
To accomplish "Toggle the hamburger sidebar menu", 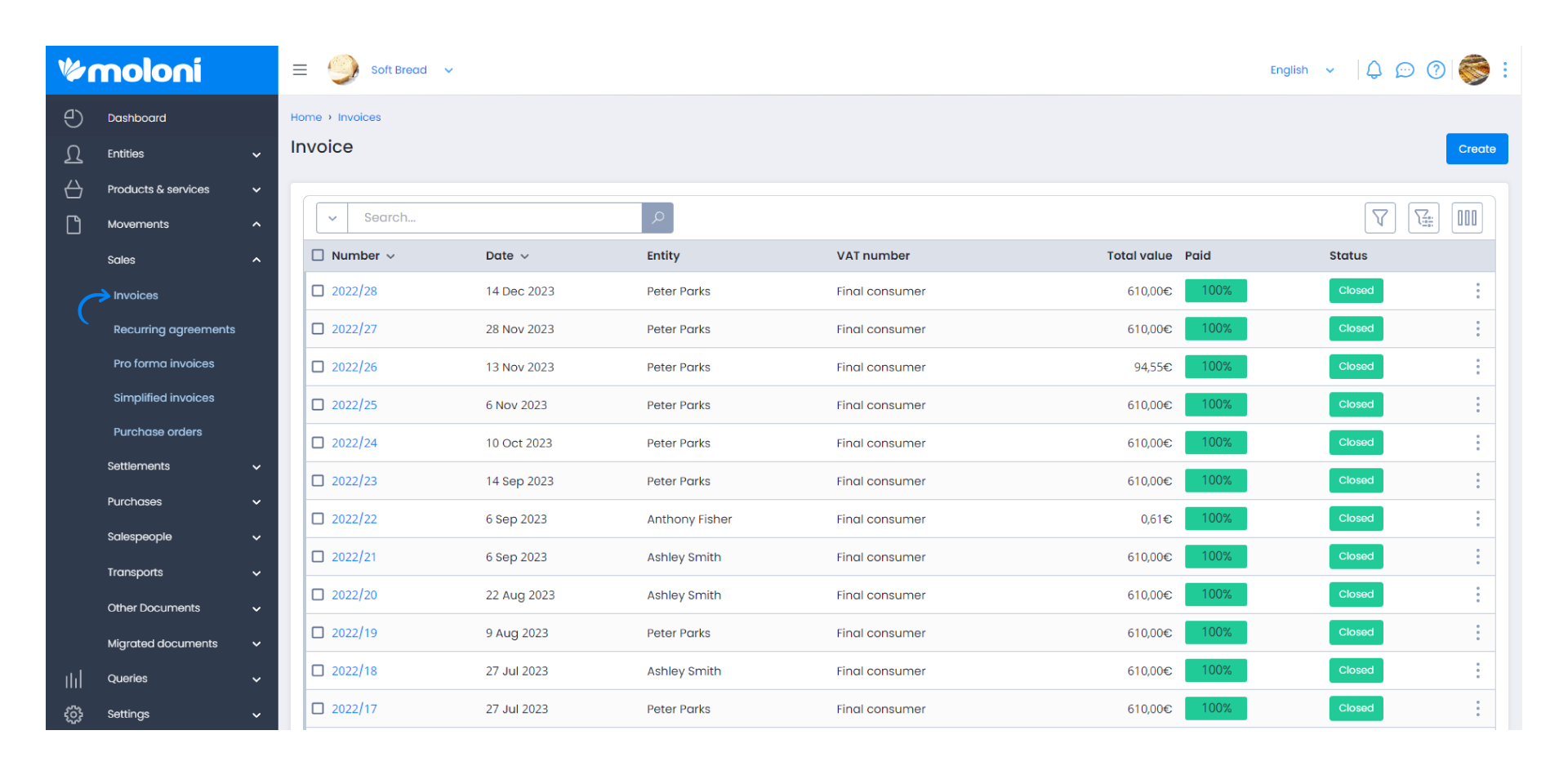I will coord(300,70).
